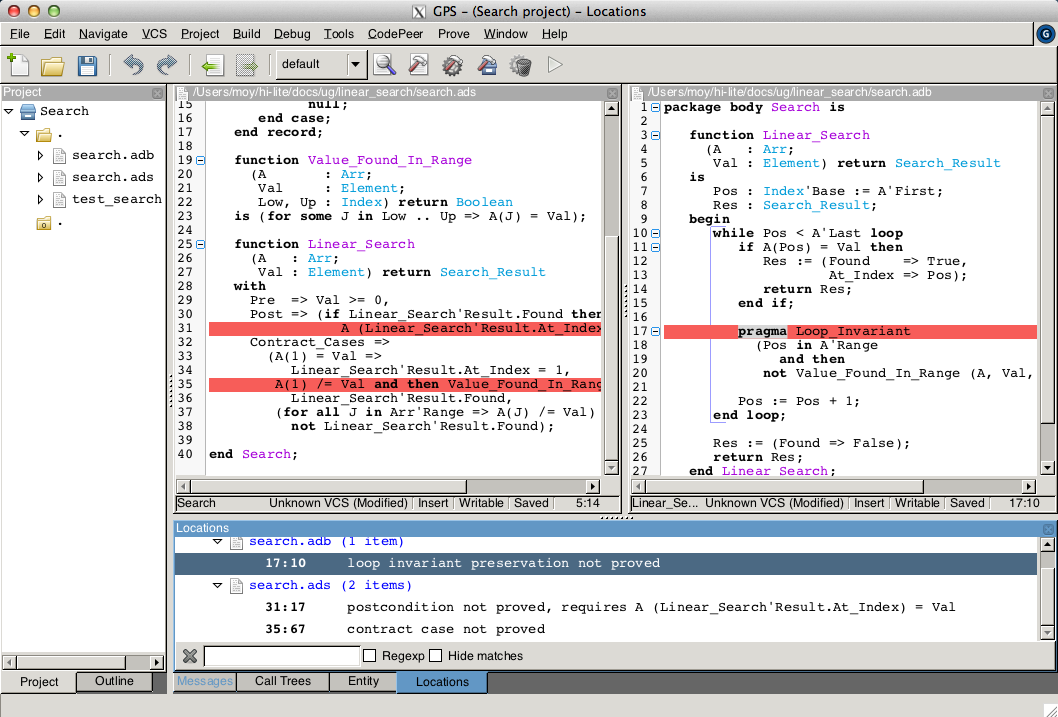Close the Project panel
Screen dimensions: 1058x717
[157, 93]
